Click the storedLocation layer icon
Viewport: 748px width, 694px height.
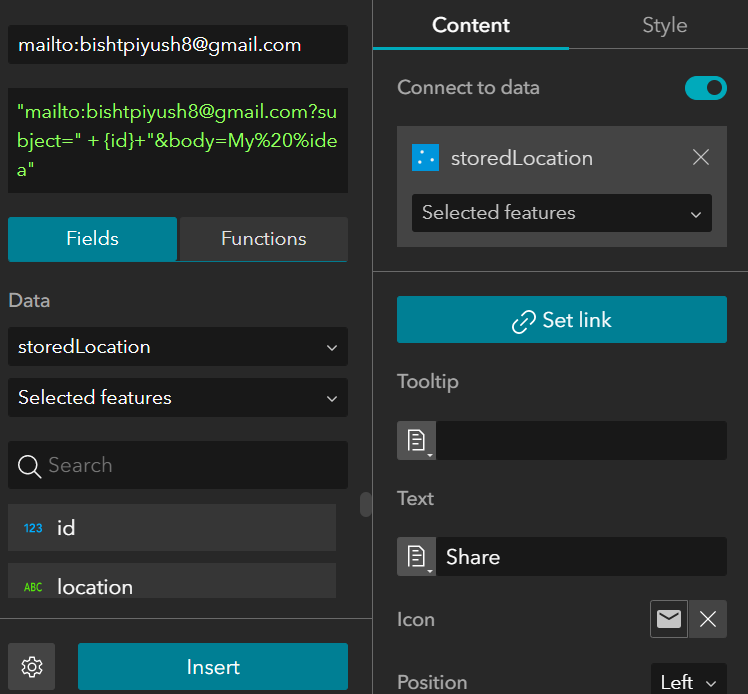click(425, 158)
